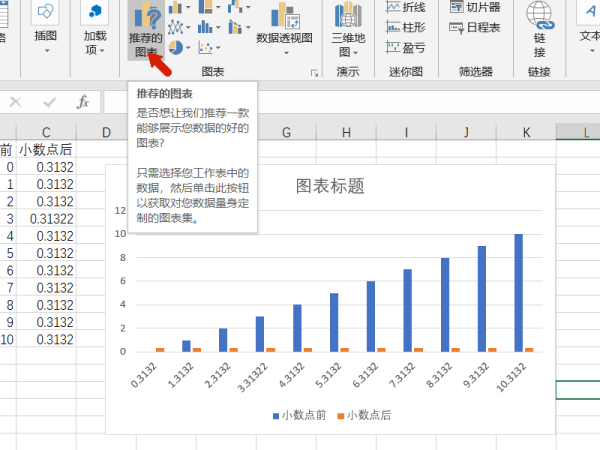
Task: Expand column chart dropdown arrow
Action: pos(188,7)
